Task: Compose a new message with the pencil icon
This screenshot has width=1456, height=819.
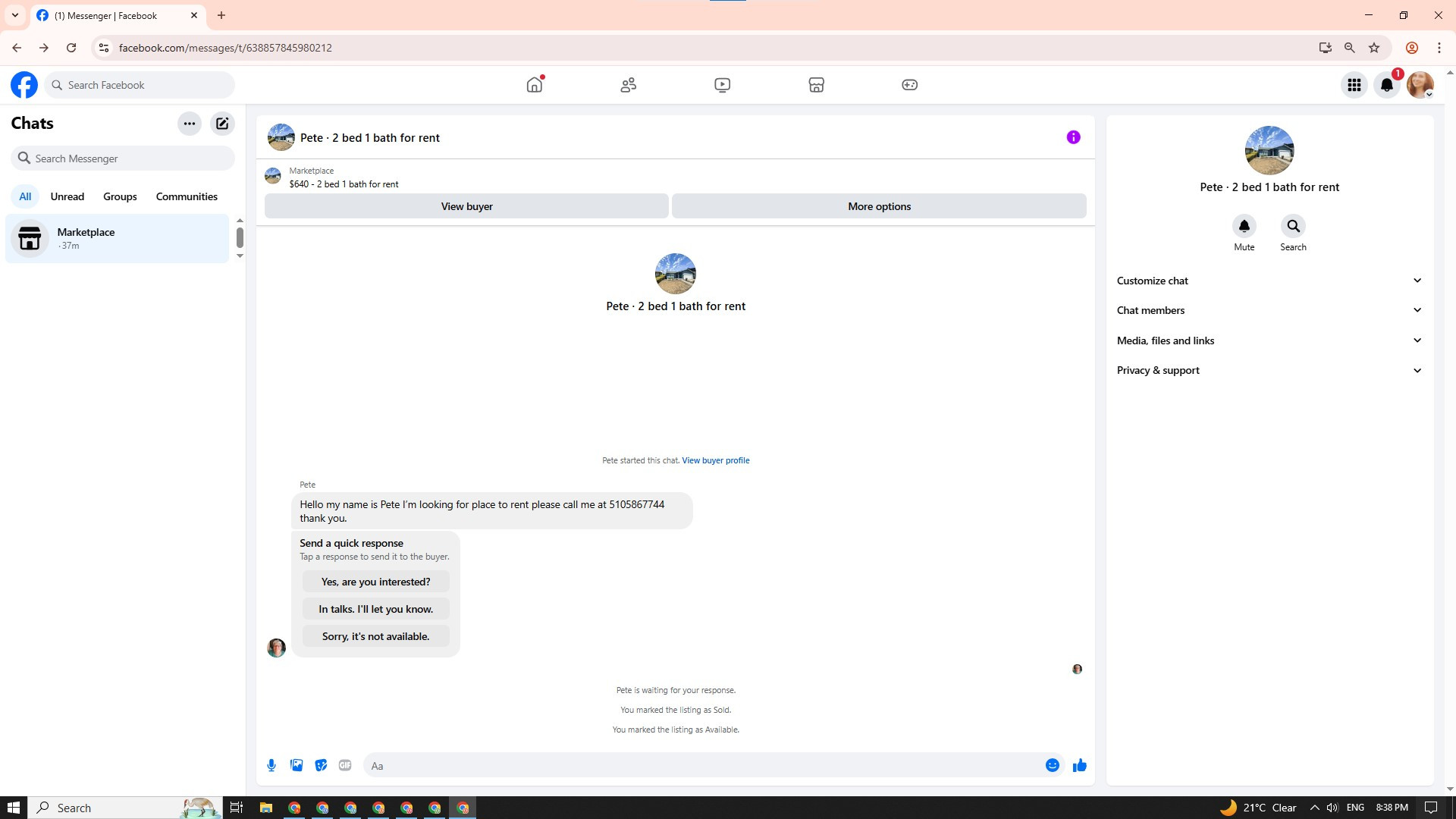Action: 222,124
